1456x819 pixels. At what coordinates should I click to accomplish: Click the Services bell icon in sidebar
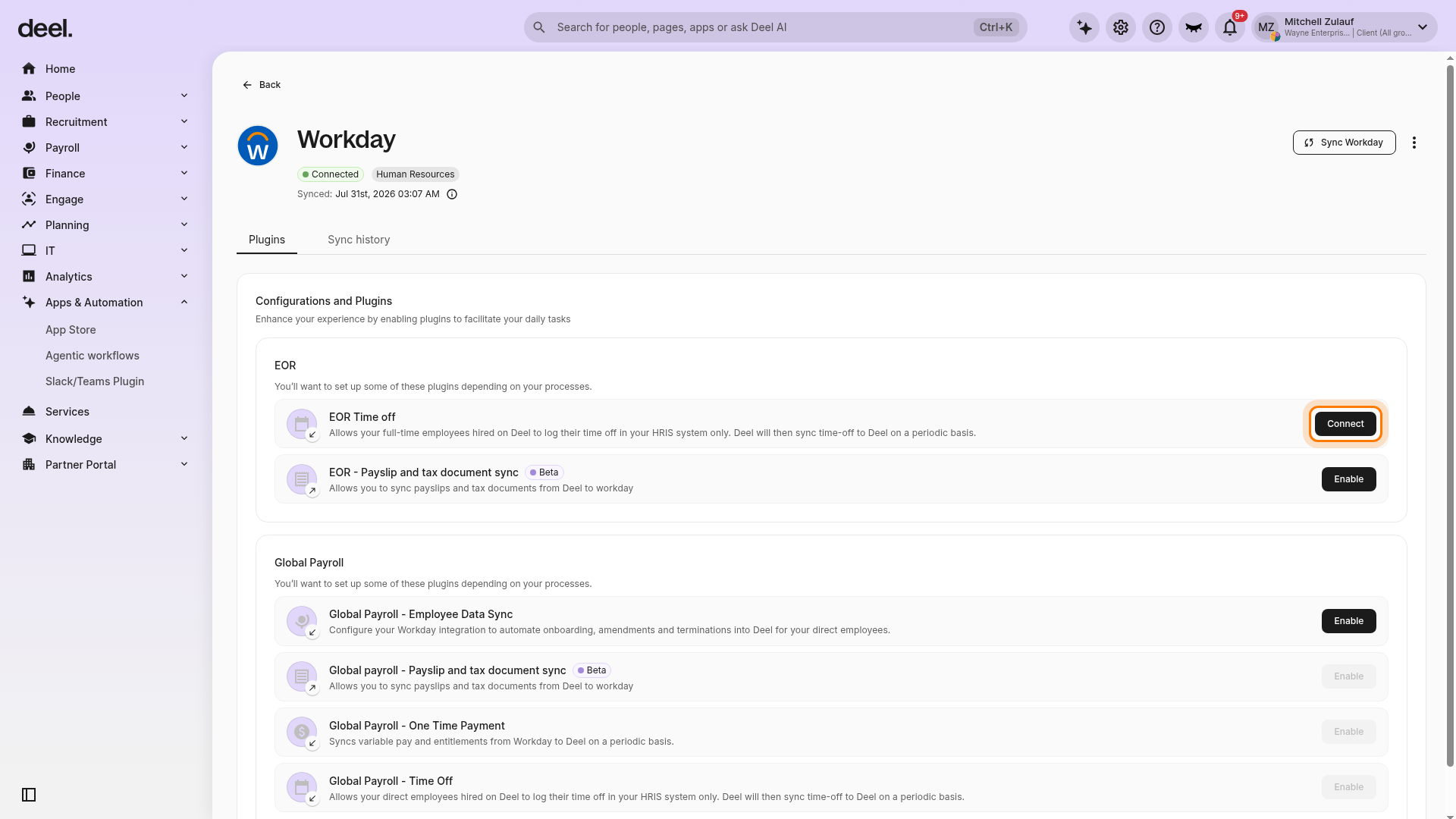click(29, 412)
